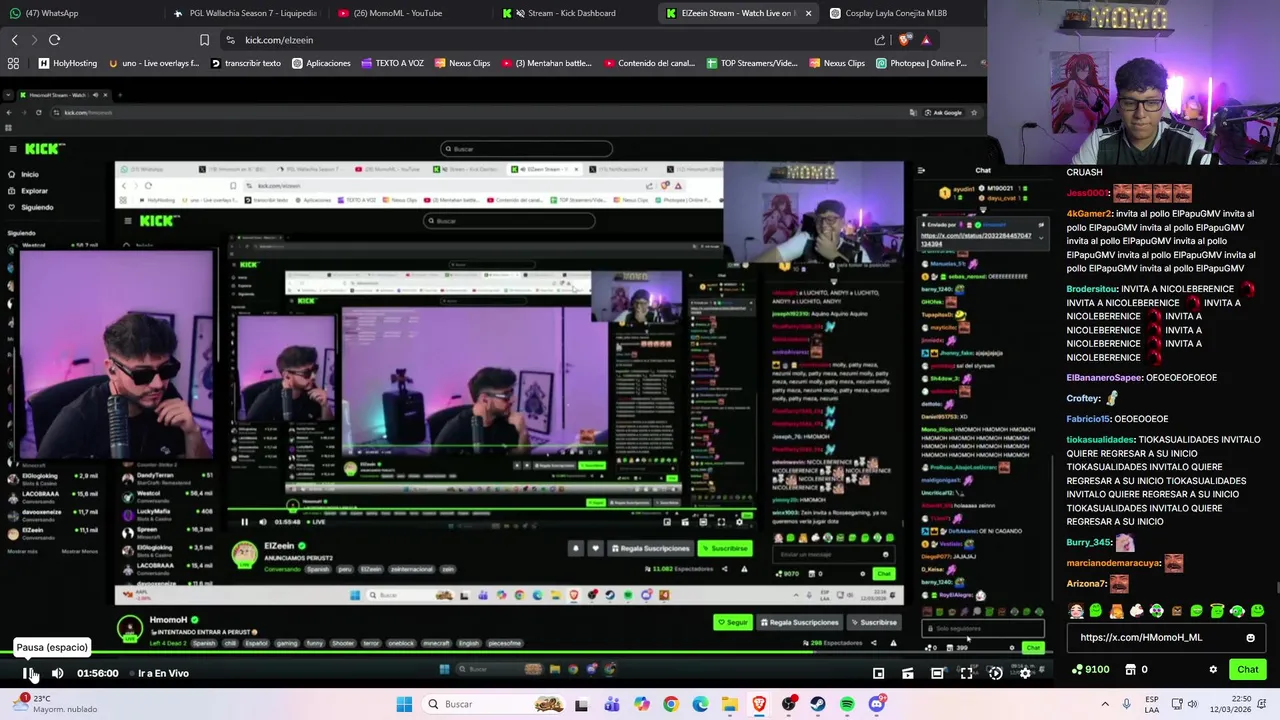Screen dimensions: 1280x720
Task: Open the weather widget showing 23°C
Action: [55, 704]
